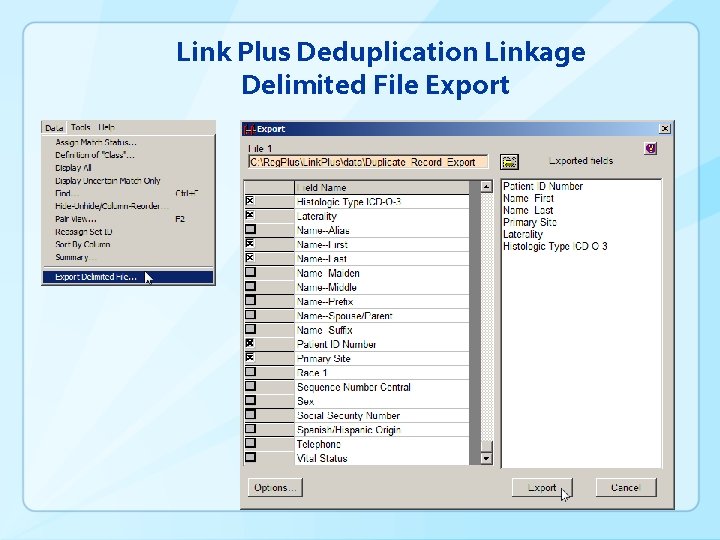The height and width of the screenshot is (540, 720).
Task: Check the Name--Suffix checkbox
Action: click(x=250, y=329)
